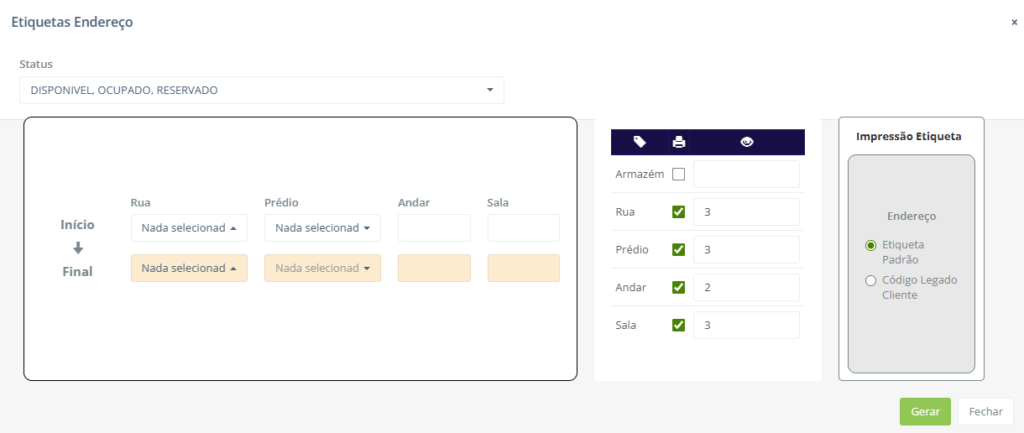Open the Status dropdown
This screenshot has width=1024, height=433.
(261, 90)
